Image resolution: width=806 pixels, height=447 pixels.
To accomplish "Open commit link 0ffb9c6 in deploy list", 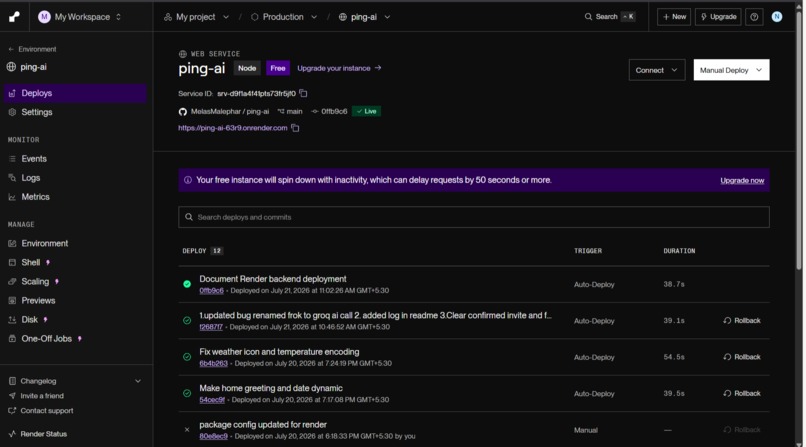I will (211, 291).
